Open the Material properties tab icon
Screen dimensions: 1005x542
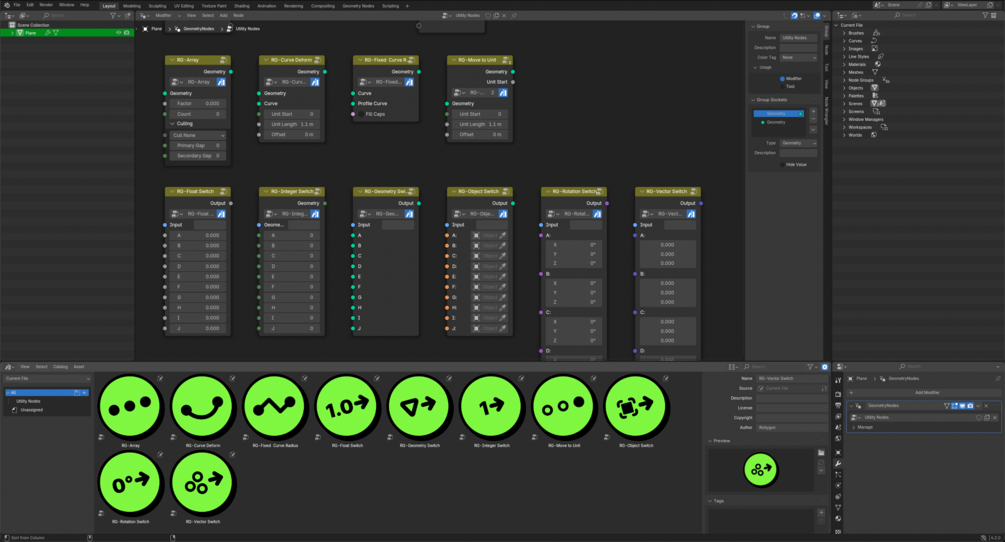[x=838, y=519]
